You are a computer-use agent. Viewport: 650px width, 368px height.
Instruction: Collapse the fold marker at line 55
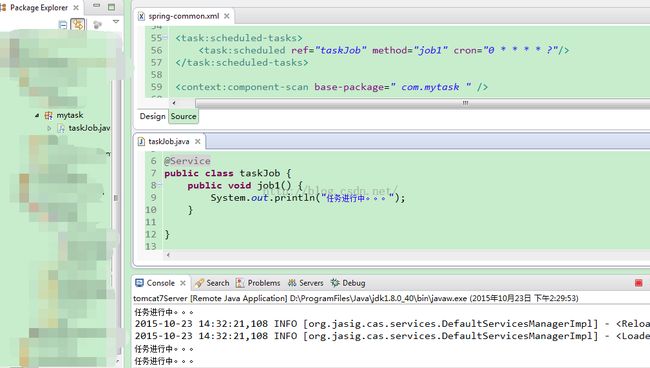[165, 38]
